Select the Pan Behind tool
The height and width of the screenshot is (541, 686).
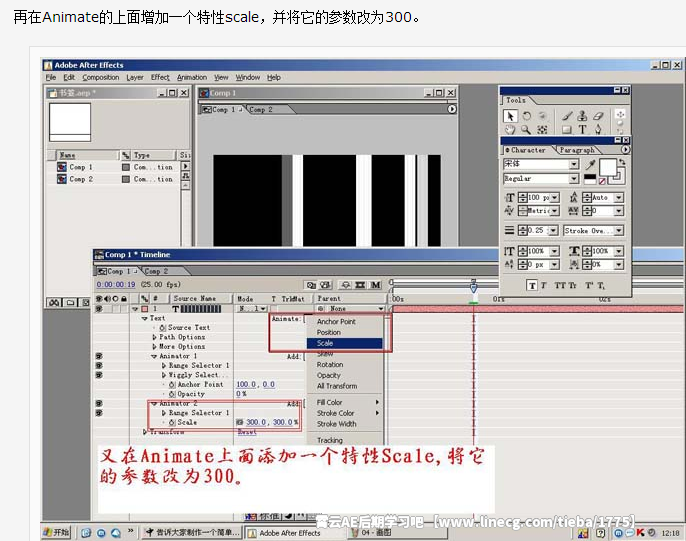coord(542,129)
